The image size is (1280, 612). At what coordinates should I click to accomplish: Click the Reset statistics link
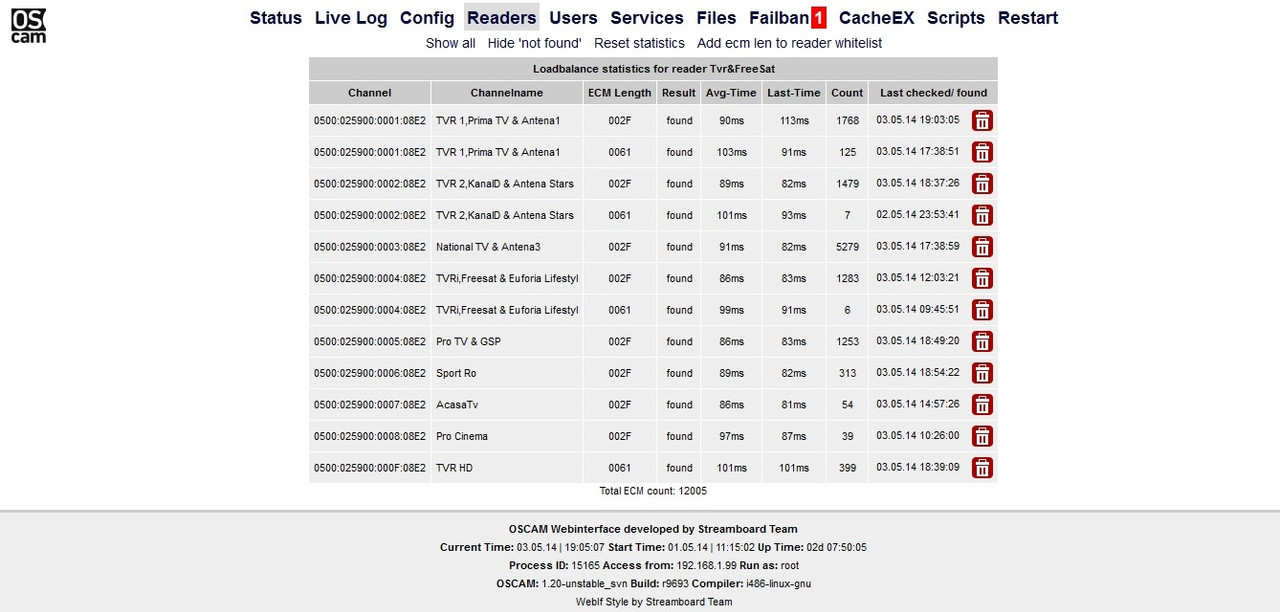pos(639,43)
